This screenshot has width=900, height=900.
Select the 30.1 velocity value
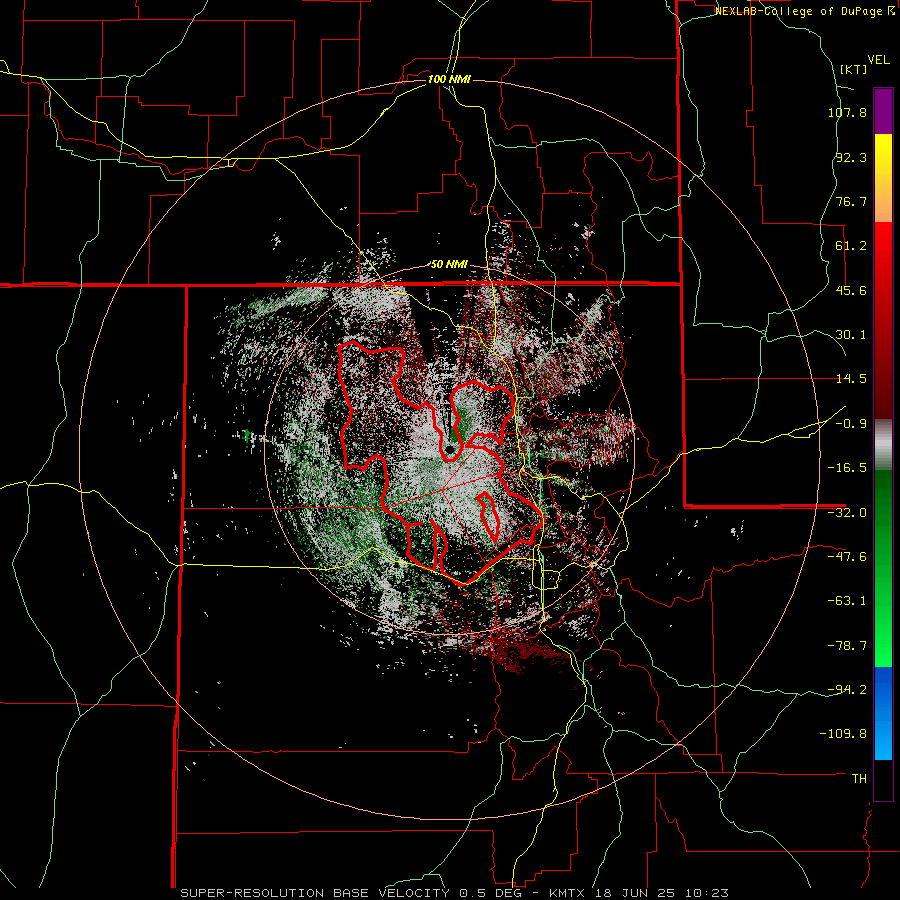[x=851, y=335]
